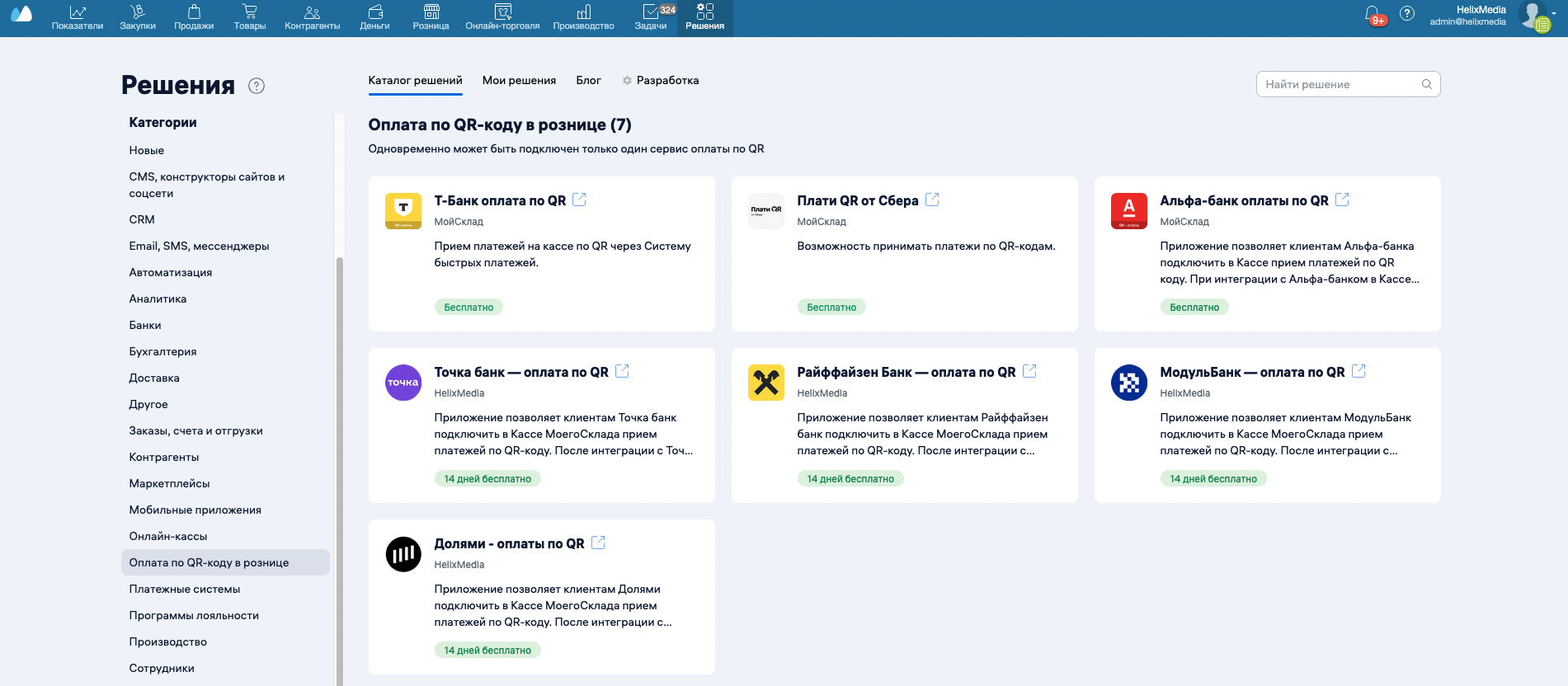
Task: Open the Закупки section
Action: click(138, 17)
